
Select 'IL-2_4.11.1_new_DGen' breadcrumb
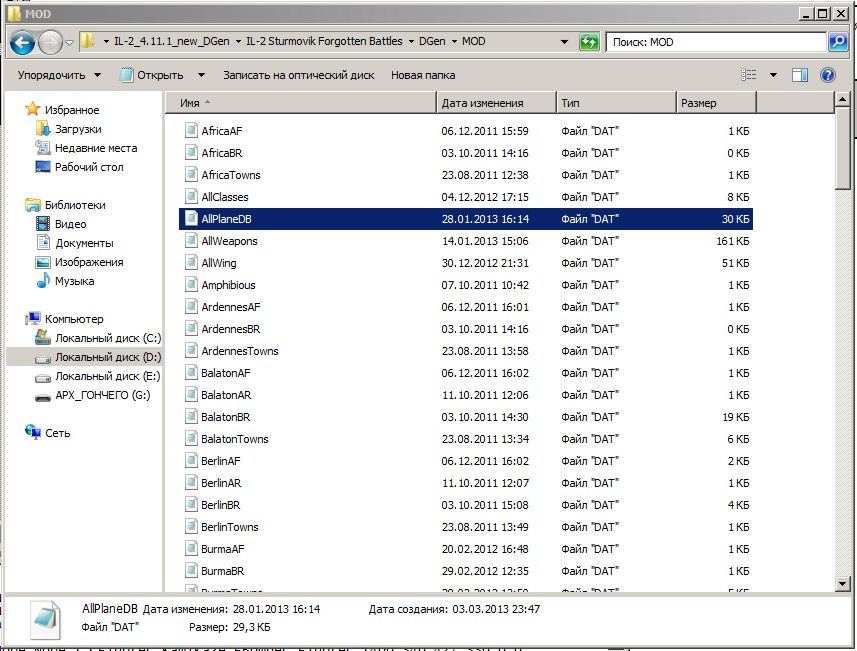tap(172, 42)
